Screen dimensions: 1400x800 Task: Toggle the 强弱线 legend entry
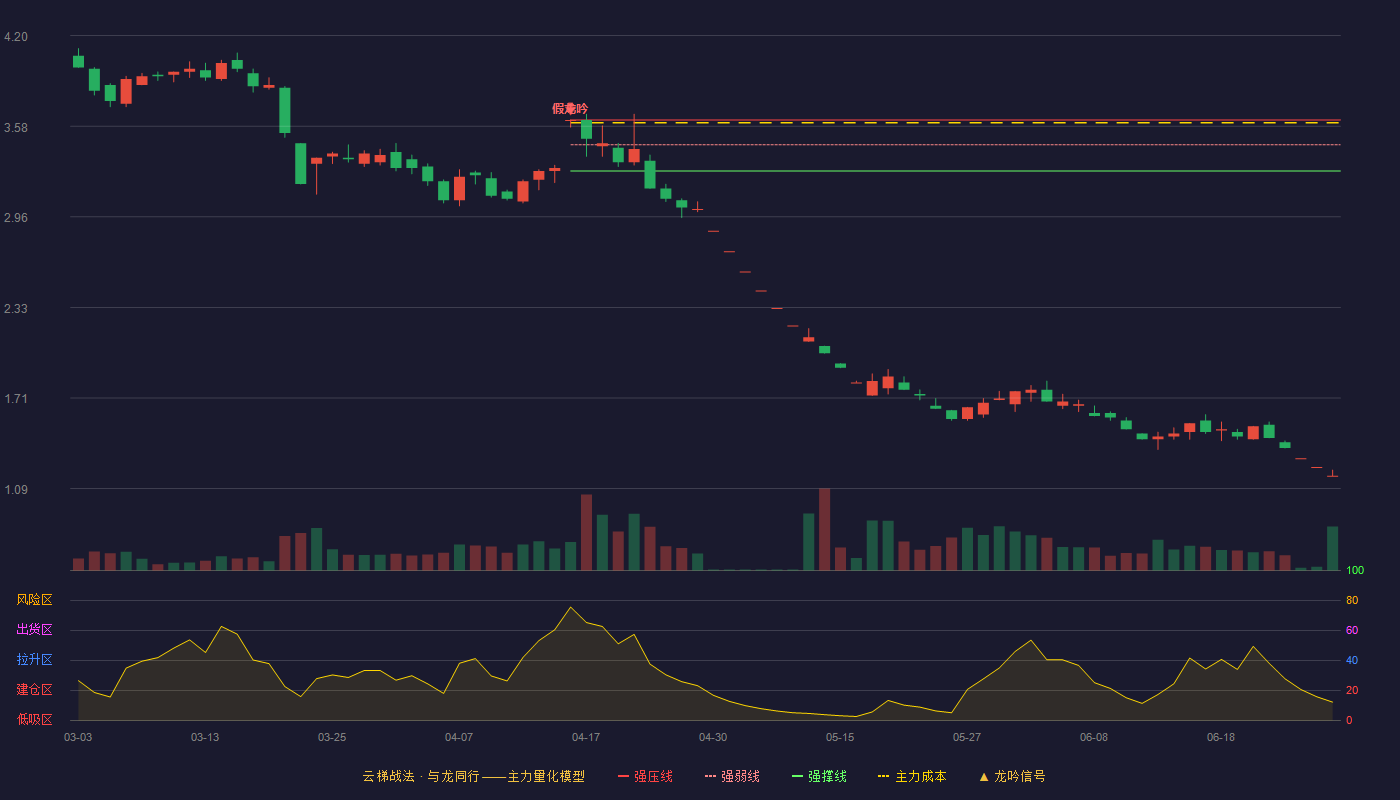click(732, 776)
